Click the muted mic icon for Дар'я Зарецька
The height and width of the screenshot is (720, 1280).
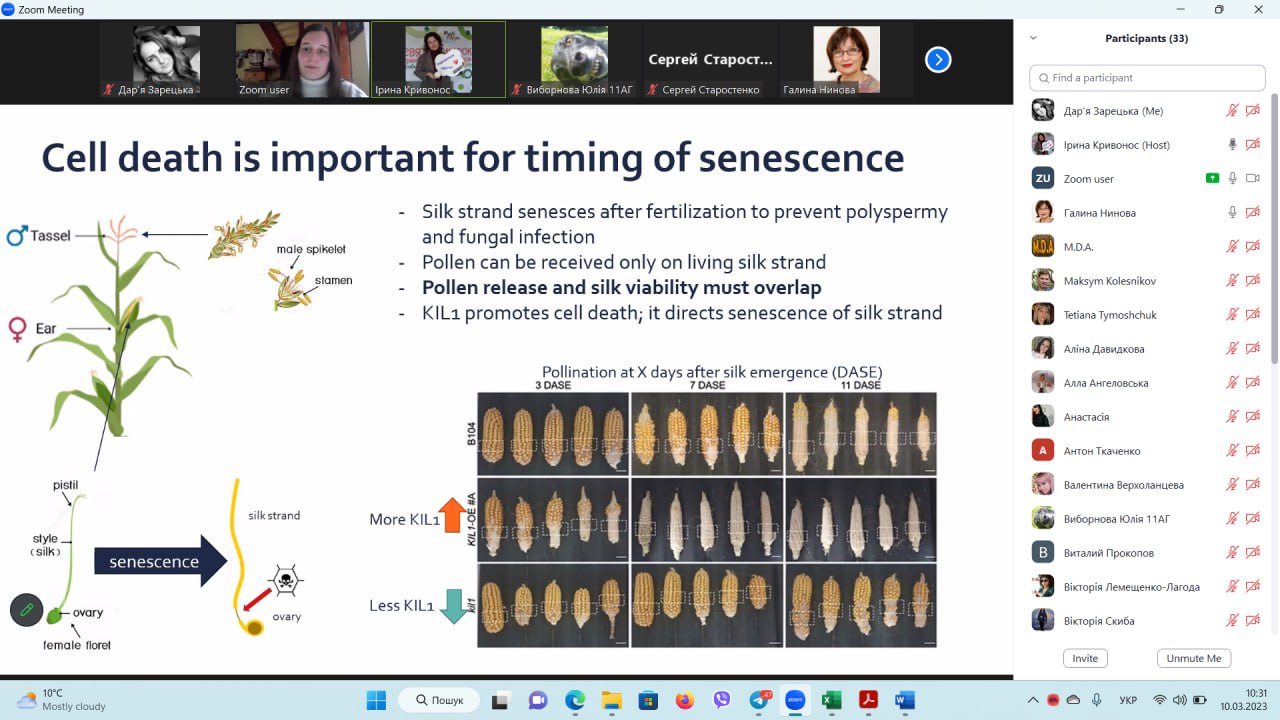[x=1232, y=111]
